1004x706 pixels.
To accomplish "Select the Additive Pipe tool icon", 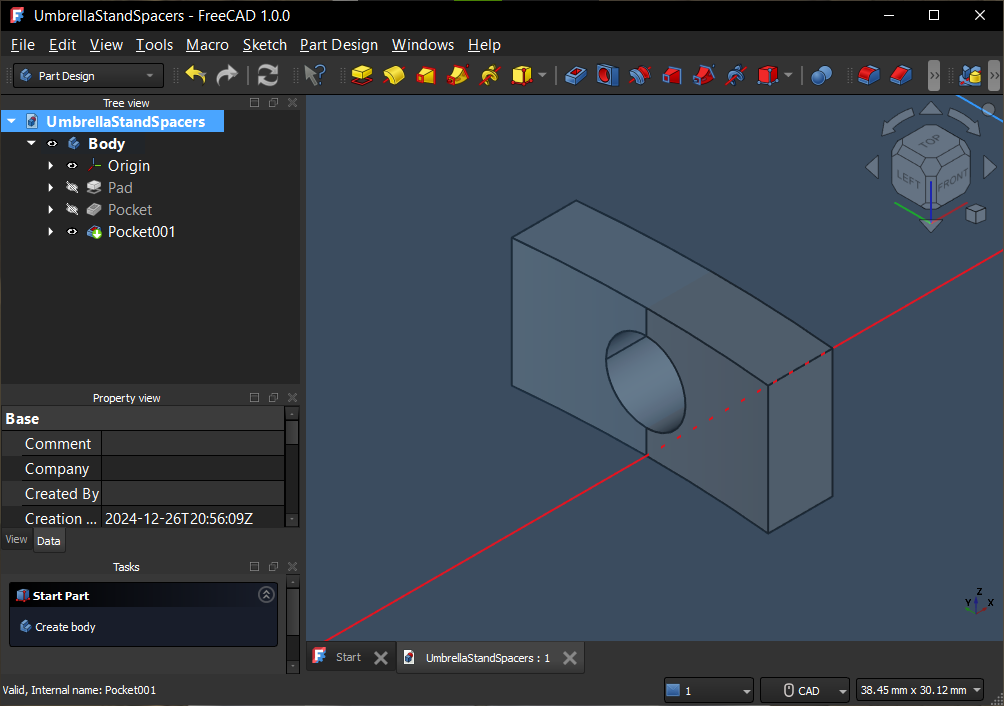I will coord(458,76).
